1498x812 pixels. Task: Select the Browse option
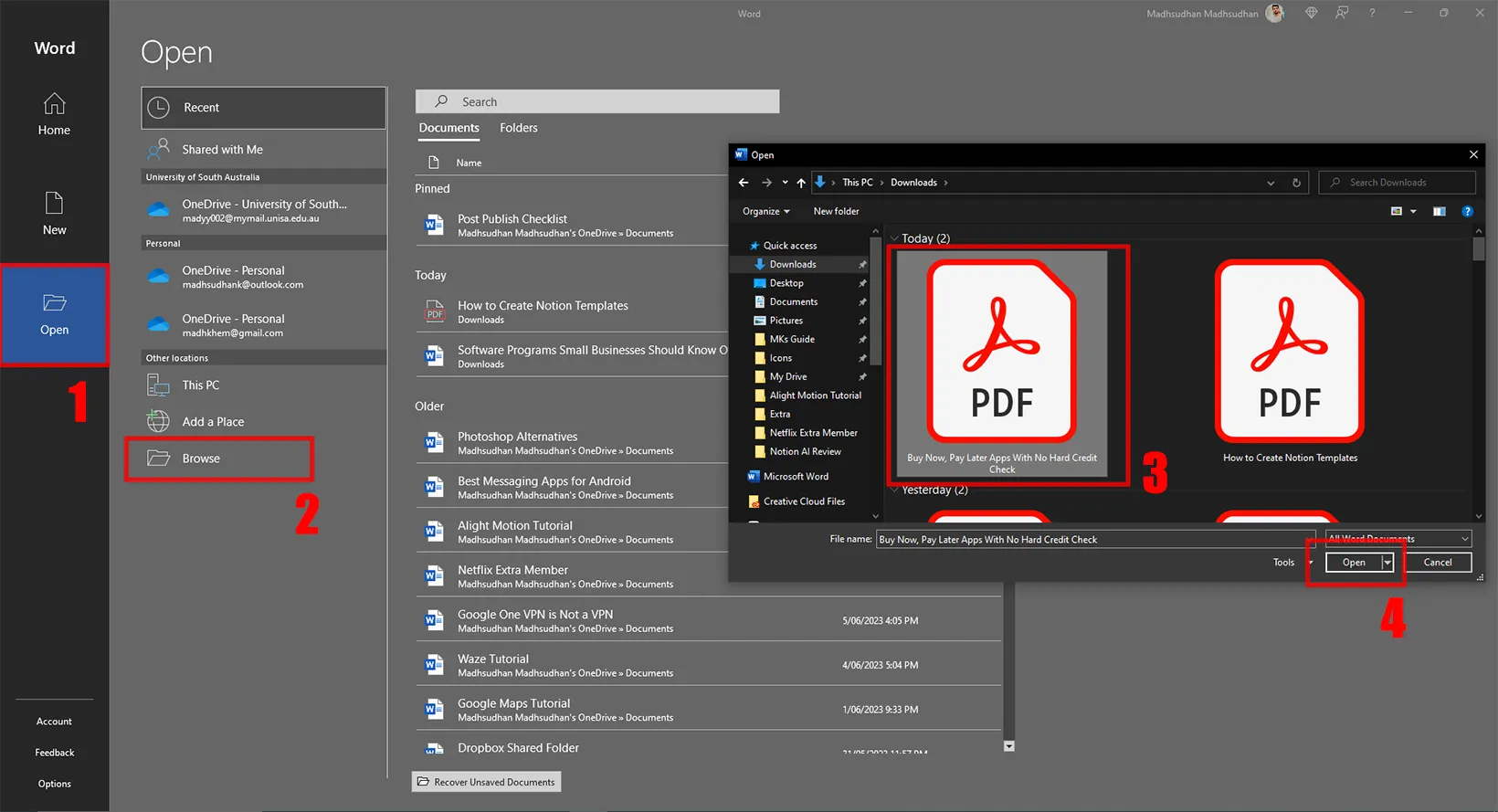pyautogui.click(x=219, y=459)
